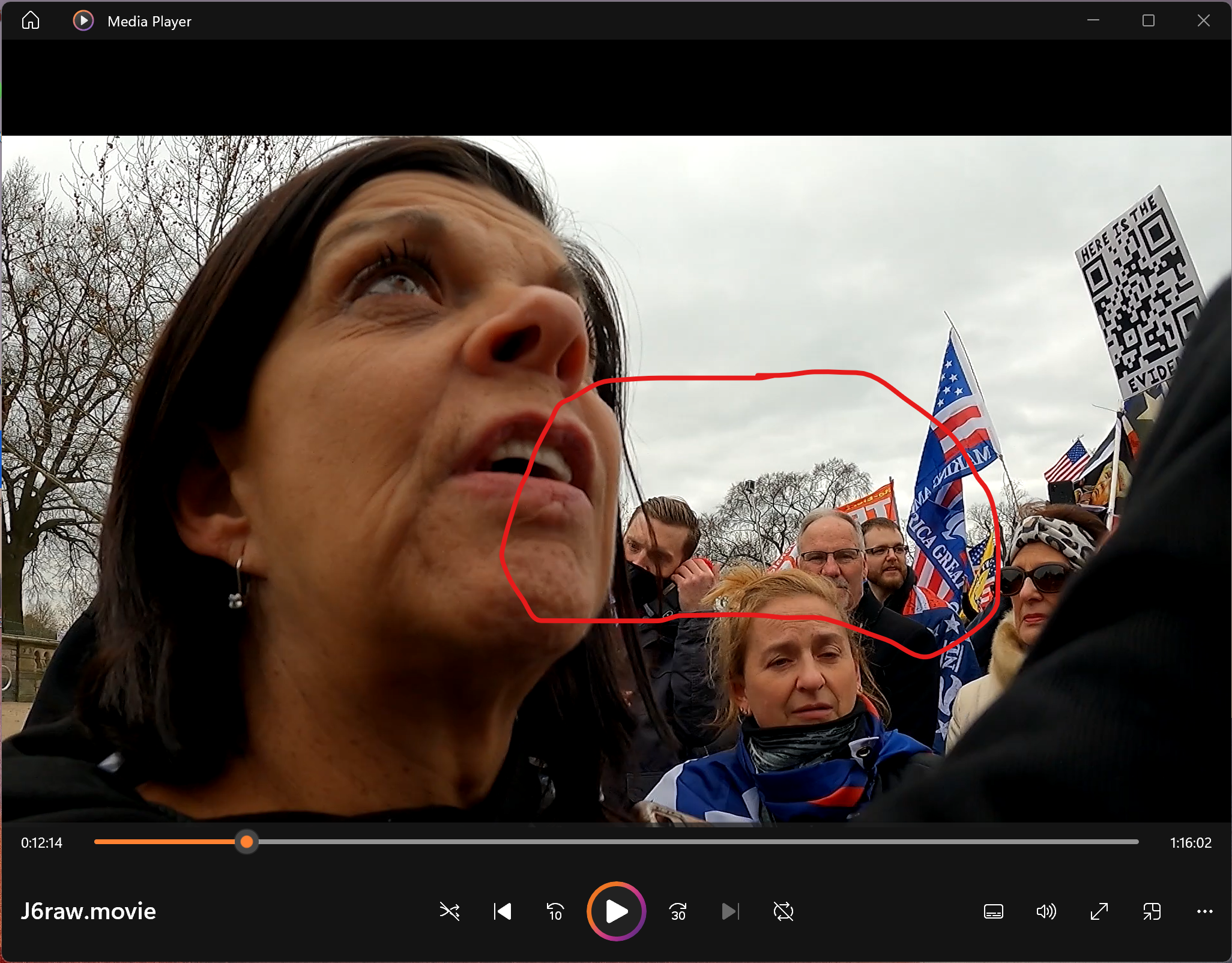Jump to the next track
This screenshot has height=963, width=1232.
[731, 911]
